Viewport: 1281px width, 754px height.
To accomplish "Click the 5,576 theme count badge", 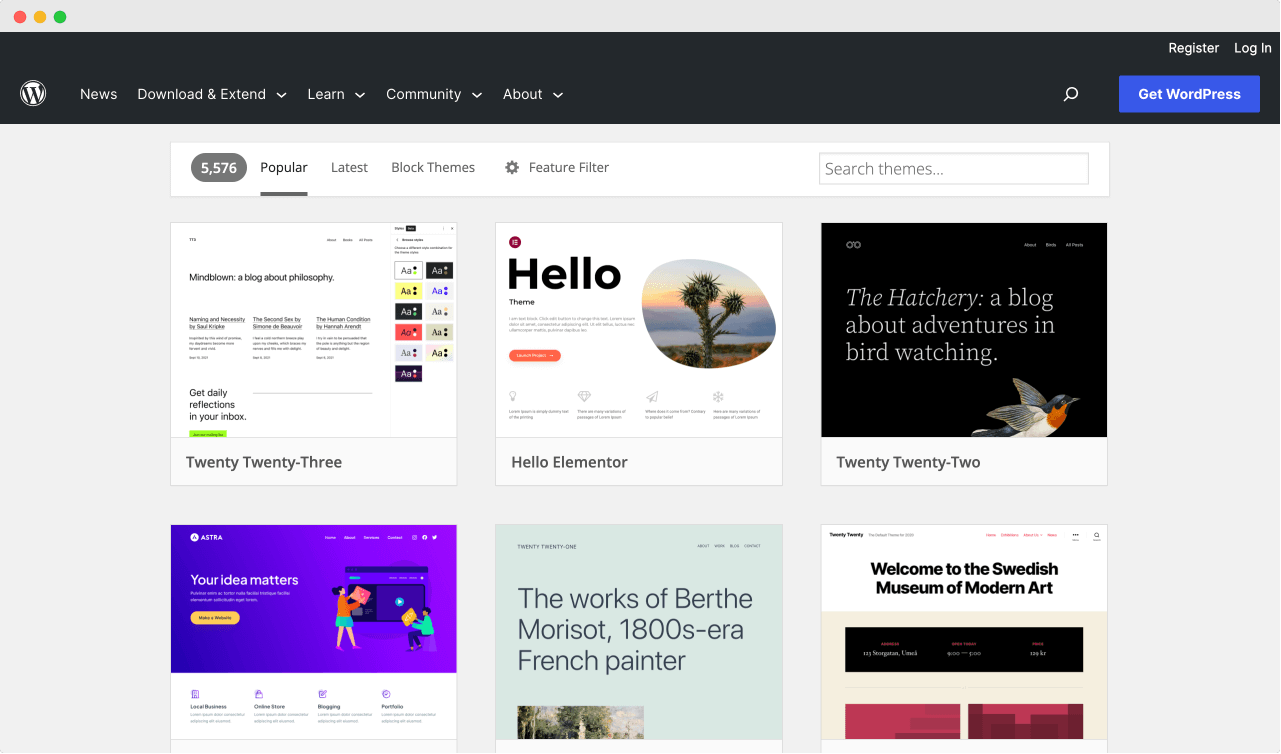I will tap(219, 168).
